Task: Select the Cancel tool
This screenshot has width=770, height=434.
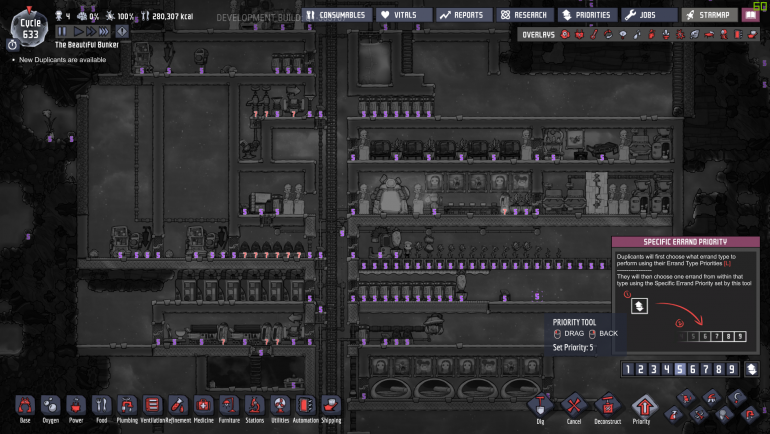Action: click(x=574, y=407)
